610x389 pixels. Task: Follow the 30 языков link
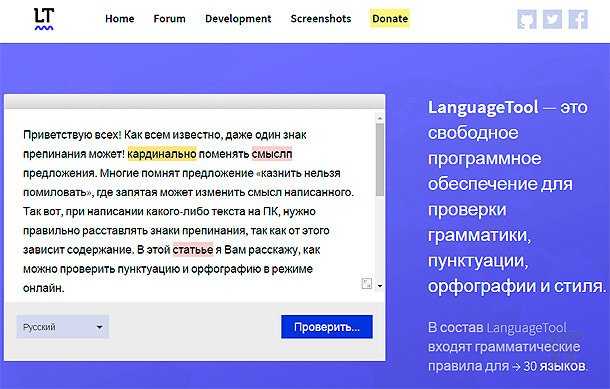point(554,366)
